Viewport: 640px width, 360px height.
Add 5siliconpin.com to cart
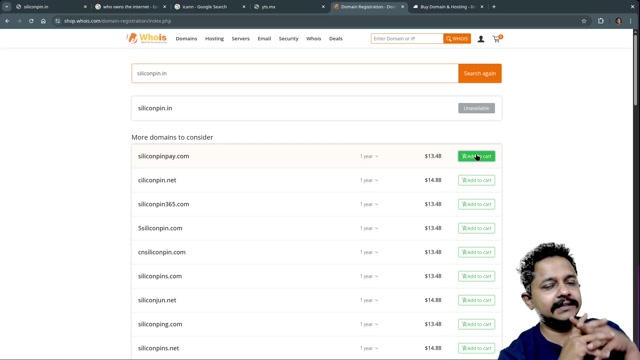476,228
